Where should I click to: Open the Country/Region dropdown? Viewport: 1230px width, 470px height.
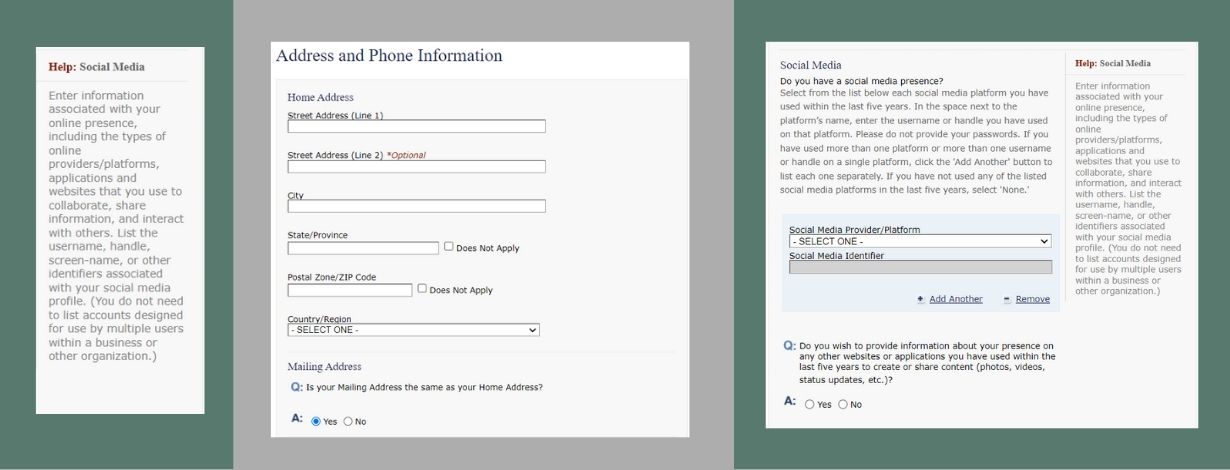tap(413, 330)
